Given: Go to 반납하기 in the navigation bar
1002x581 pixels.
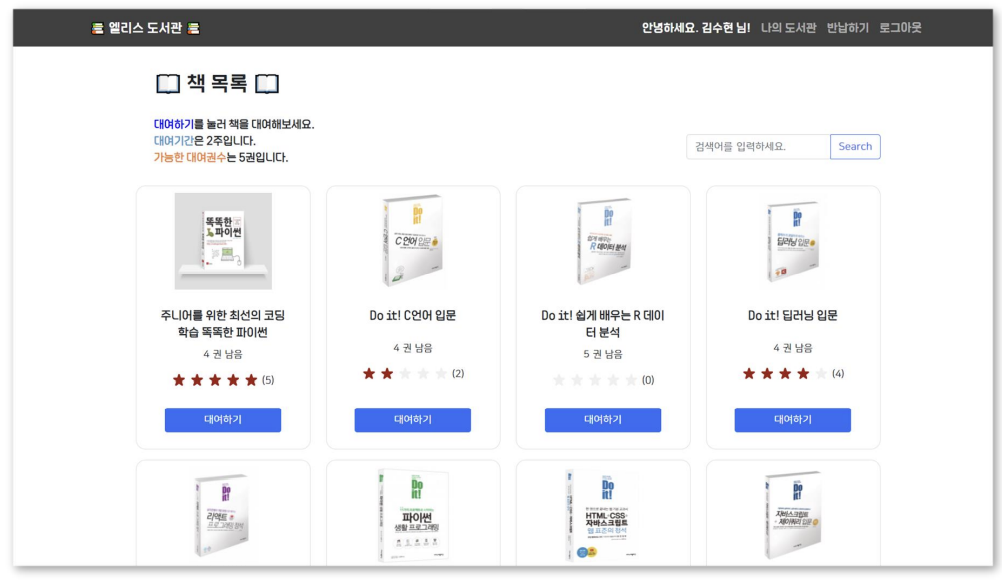Looking at the screenshot, I should coord(847,28).
